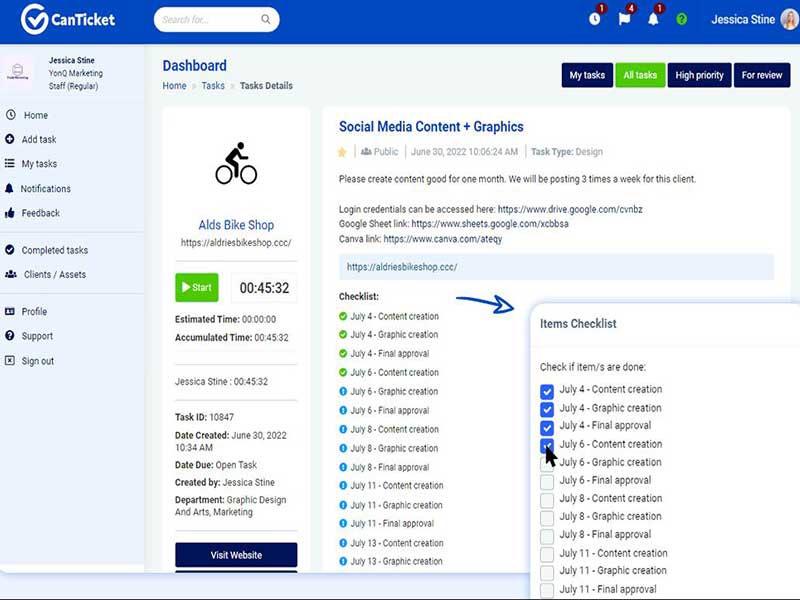Click the Feedback thumbs-up icon
800x600 pixels.
tap(10, 213)
